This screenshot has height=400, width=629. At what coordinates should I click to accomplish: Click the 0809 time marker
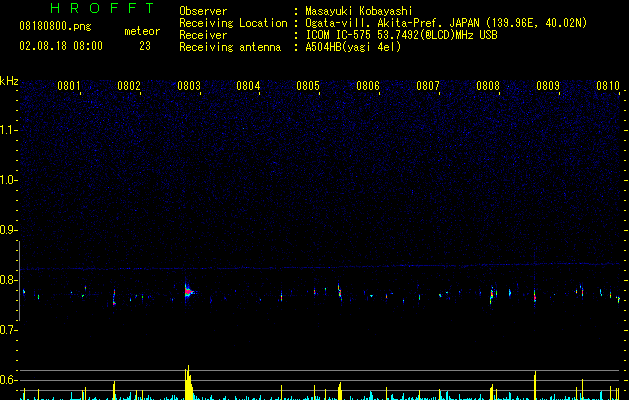548,86
